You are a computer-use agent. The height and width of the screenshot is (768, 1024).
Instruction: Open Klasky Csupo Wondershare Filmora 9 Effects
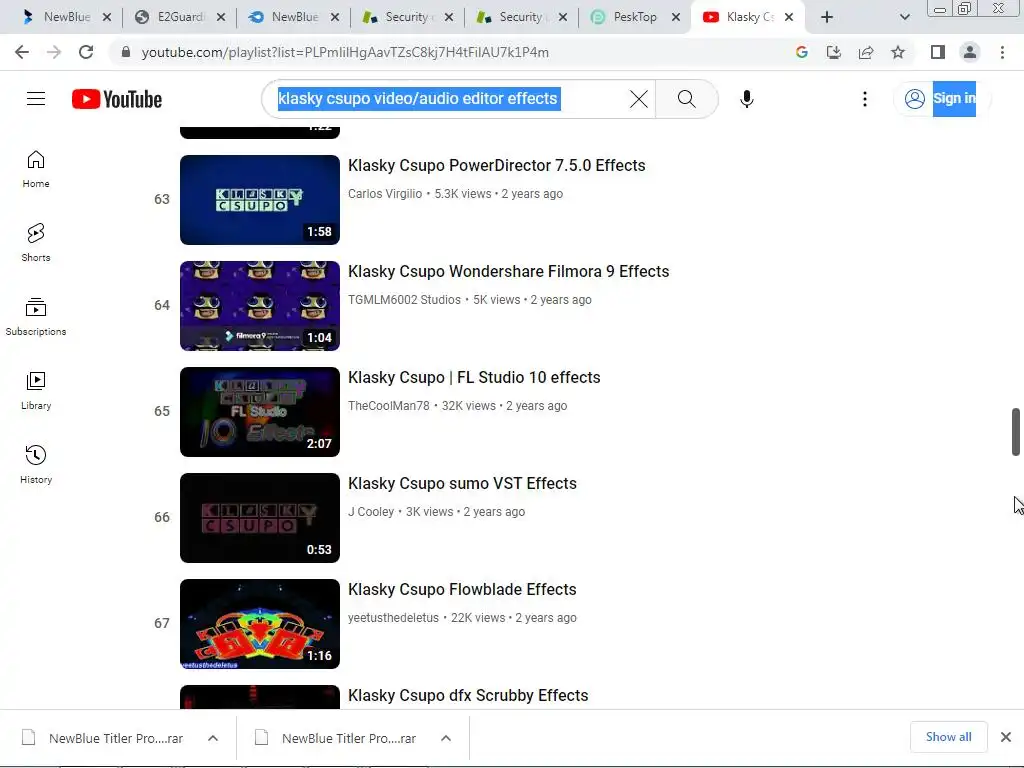(x=508, y=271)
